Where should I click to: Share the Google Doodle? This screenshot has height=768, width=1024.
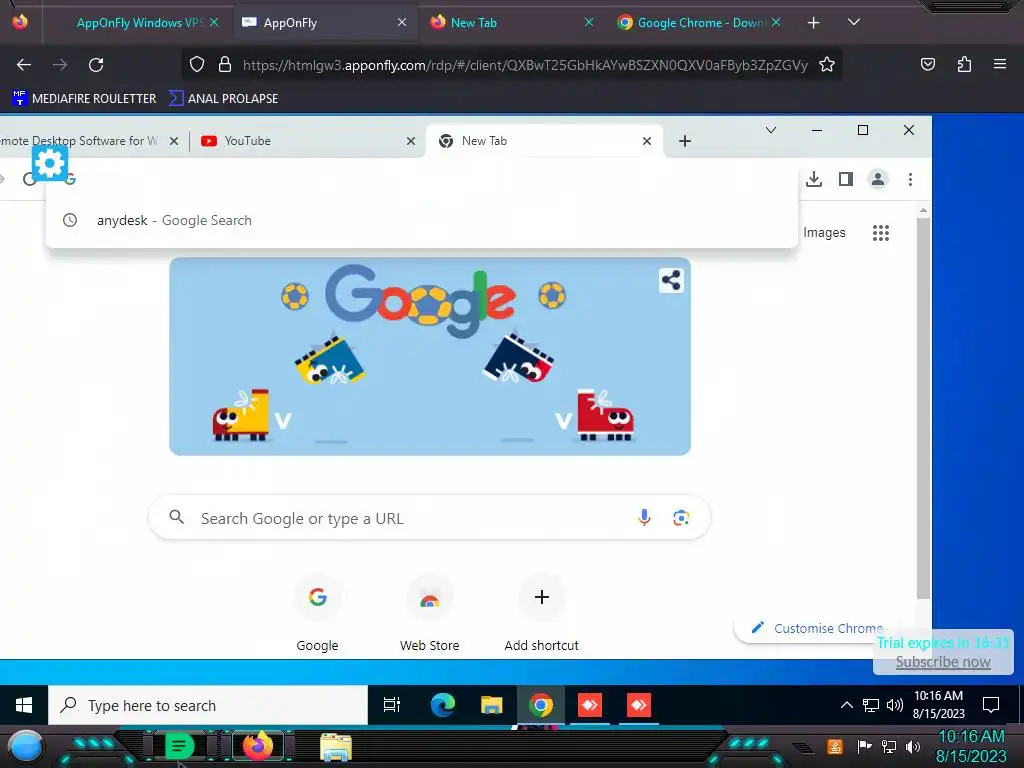pyautogui.click(x=671, y=281)
